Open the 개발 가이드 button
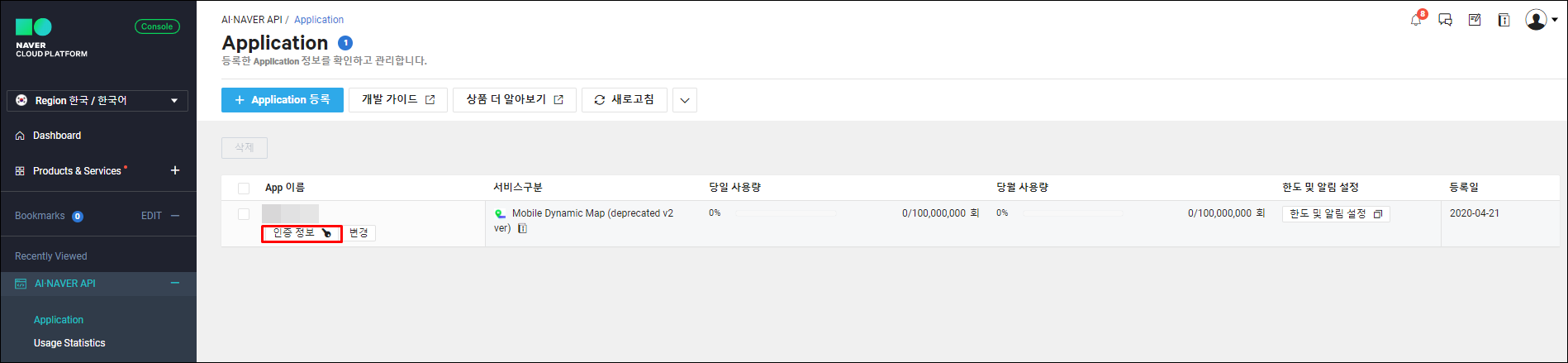Image resolution: width=1568 pixels, height=363 pixels. [x=398, y=100]
